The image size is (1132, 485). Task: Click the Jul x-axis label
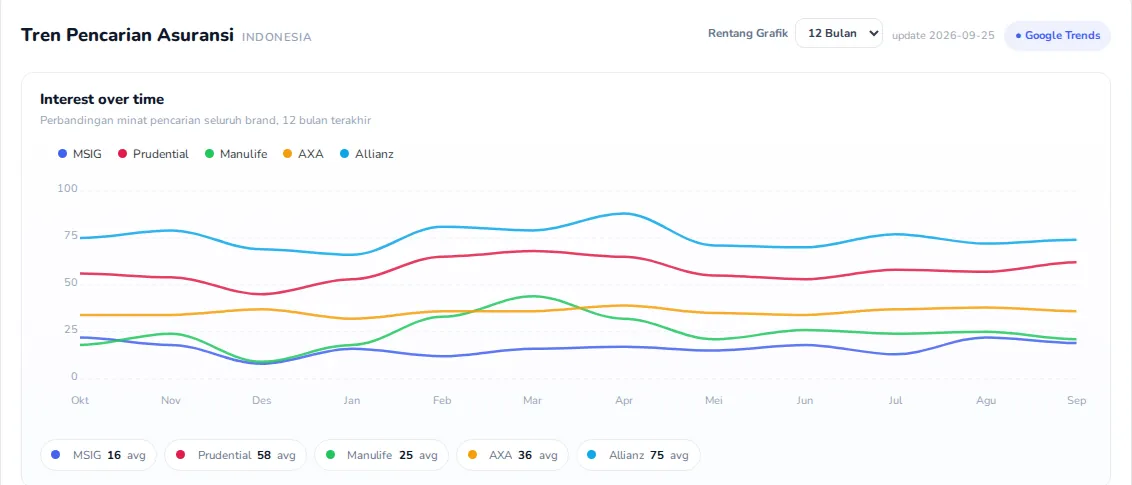pyautogui.click(x=895, y=401)
